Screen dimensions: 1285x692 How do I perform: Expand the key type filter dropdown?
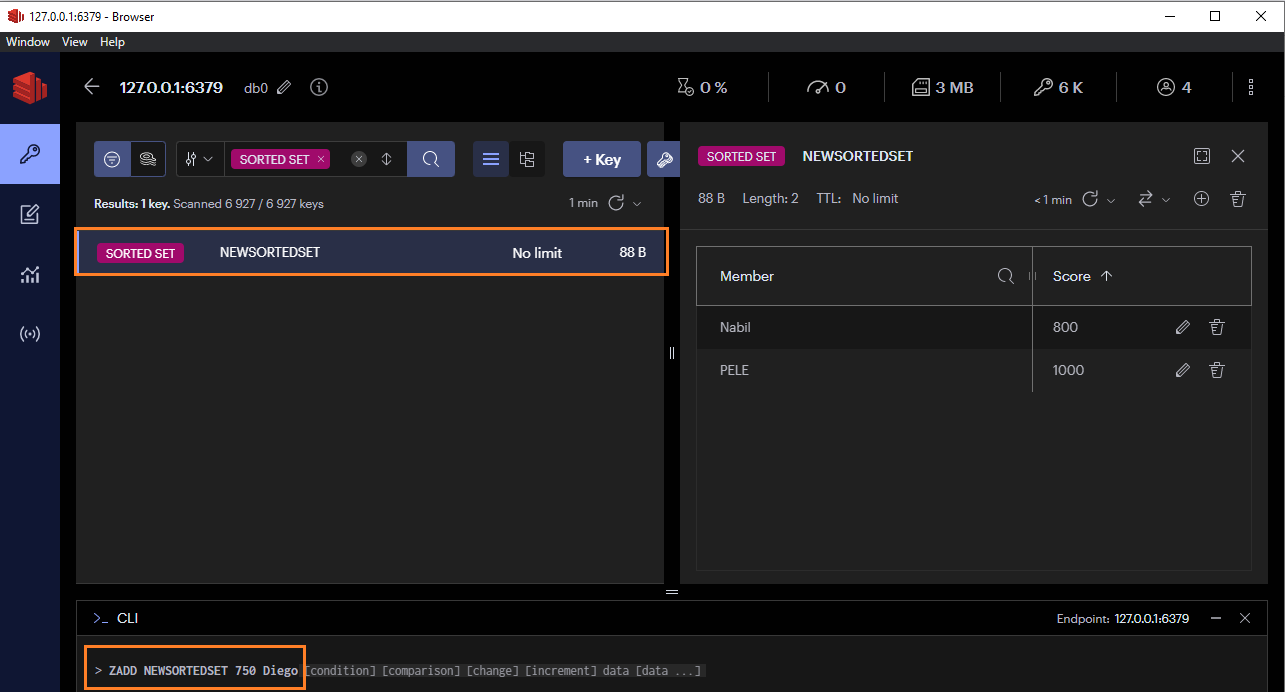coord(200,159)
